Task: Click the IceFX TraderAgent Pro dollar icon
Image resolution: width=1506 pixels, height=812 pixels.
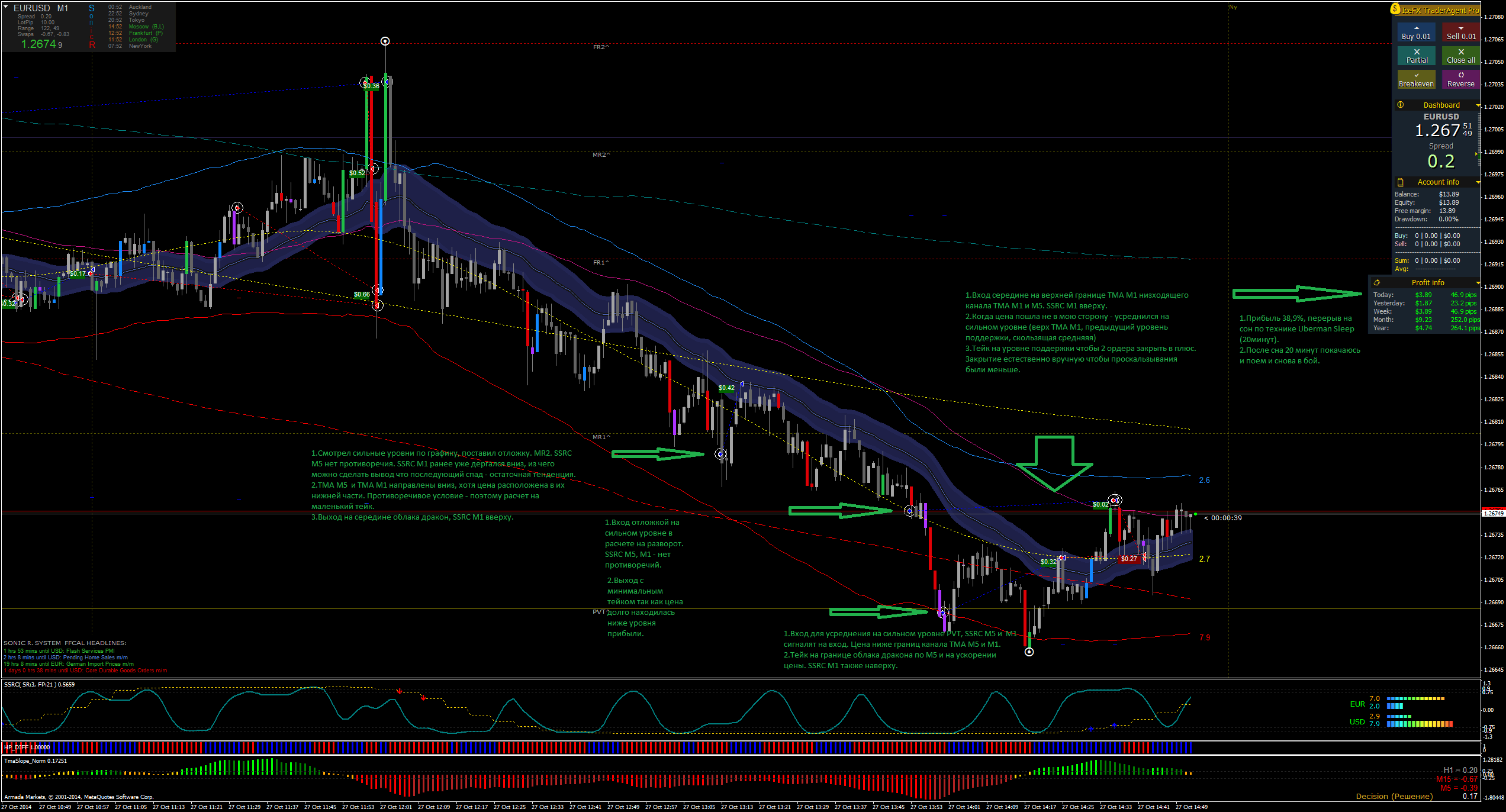Action: (x=1395, y=9)
